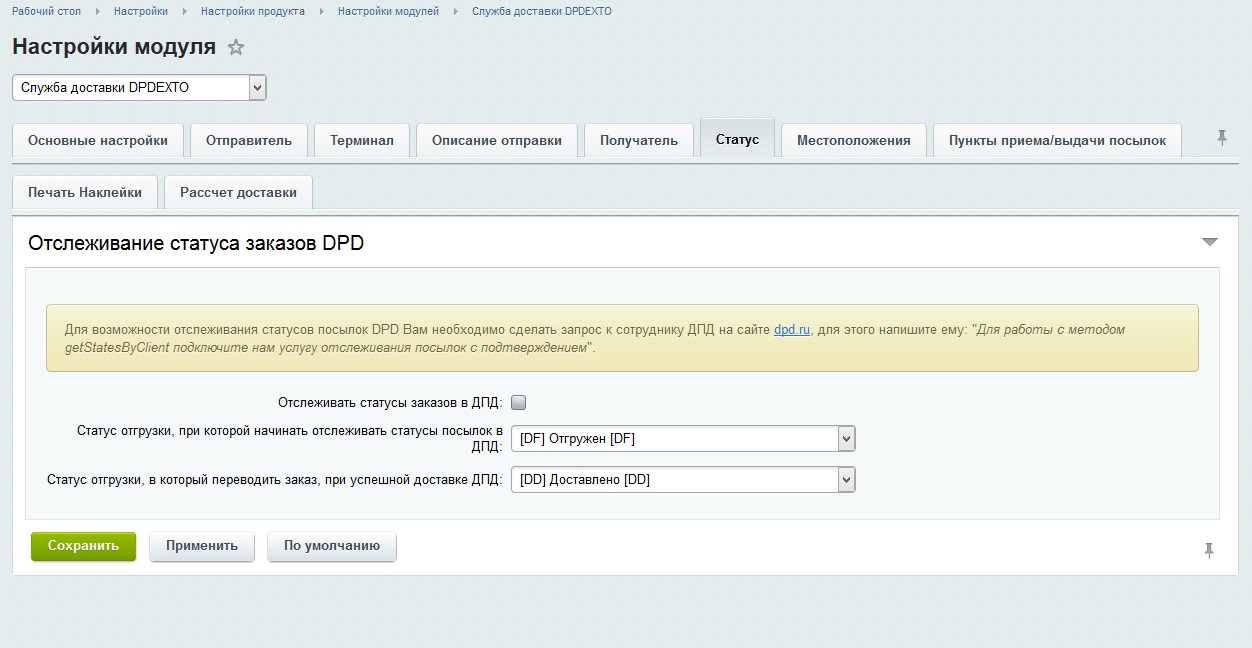Open the Служба доставки DPDEXTO module dropdown
This screenshot has width=1252, height=648.
pyautogui.click(x=139, y=88)
